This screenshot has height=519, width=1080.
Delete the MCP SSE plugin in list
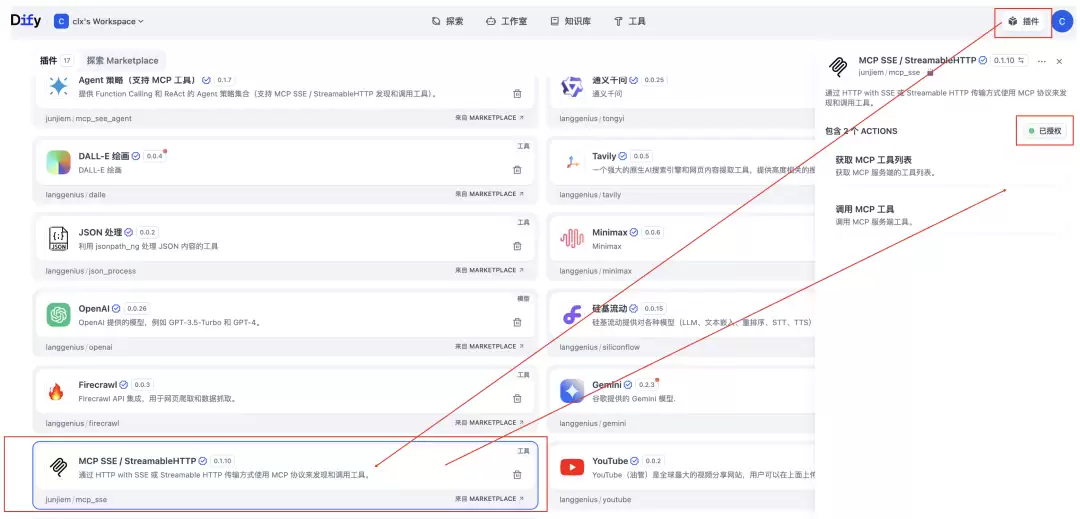click(x=517, y=474)
